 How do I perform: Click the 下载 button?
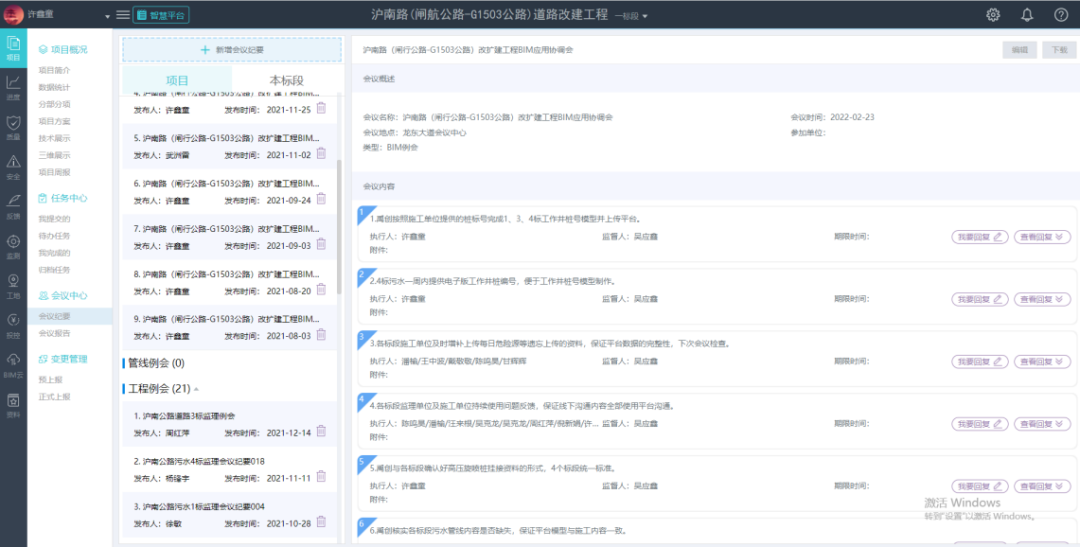pos(1059,50)
